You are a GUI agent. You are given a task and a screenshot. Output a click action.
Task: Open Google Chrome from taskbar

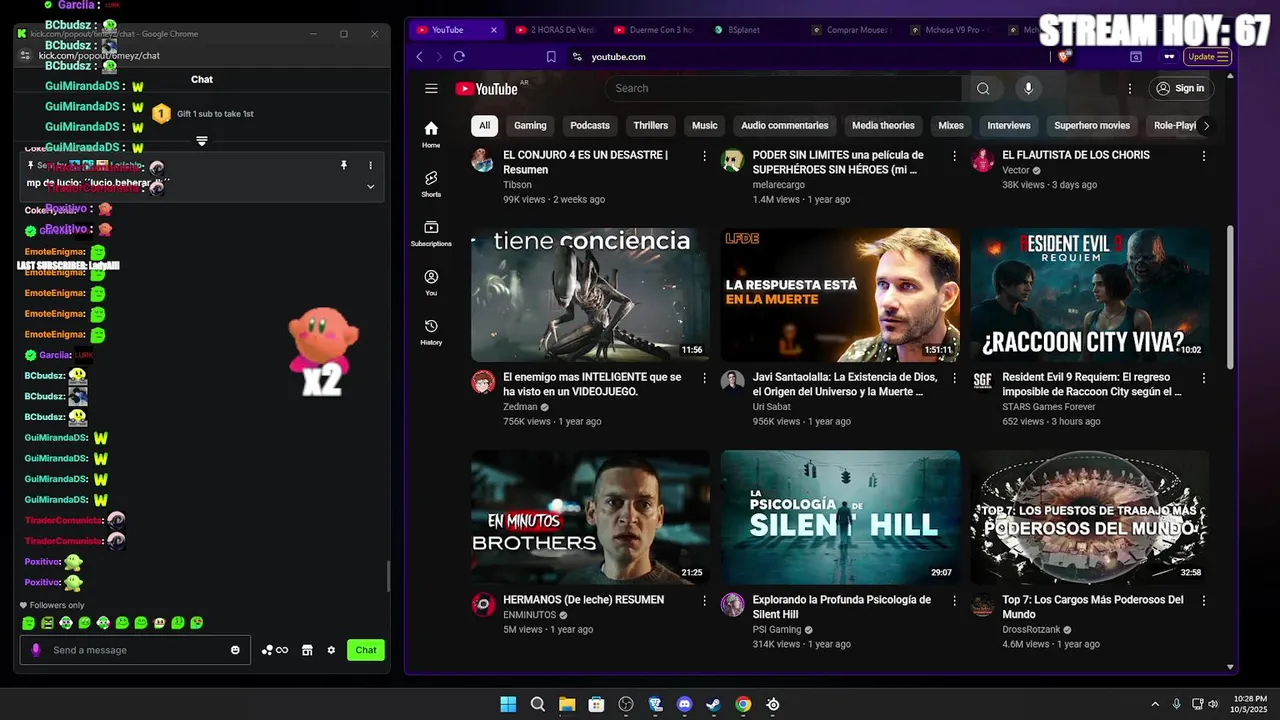click(x=743, y=704)
